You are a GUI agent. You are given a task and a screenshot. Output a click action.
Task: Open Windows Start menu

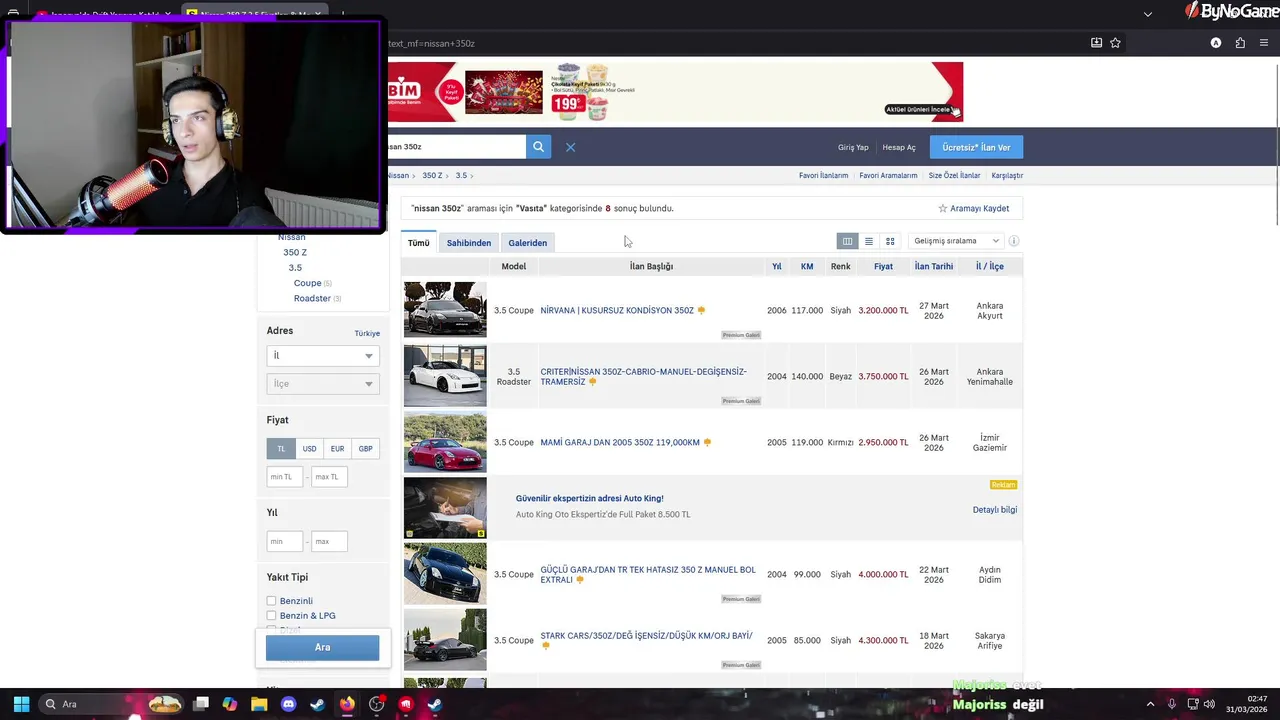(21, 704)
